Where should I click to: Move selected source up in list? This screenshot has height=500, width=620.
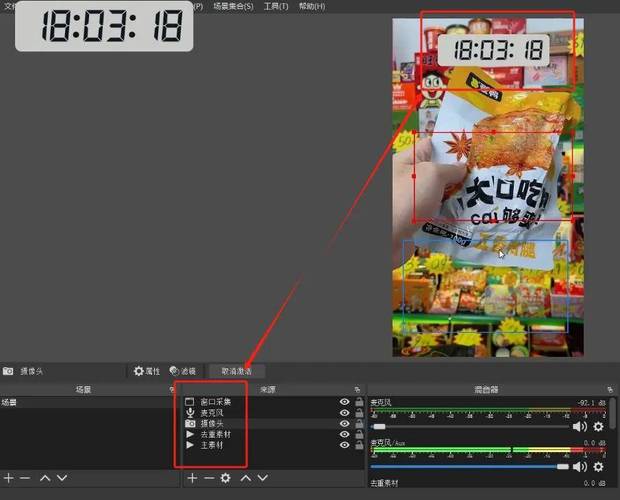246,478
